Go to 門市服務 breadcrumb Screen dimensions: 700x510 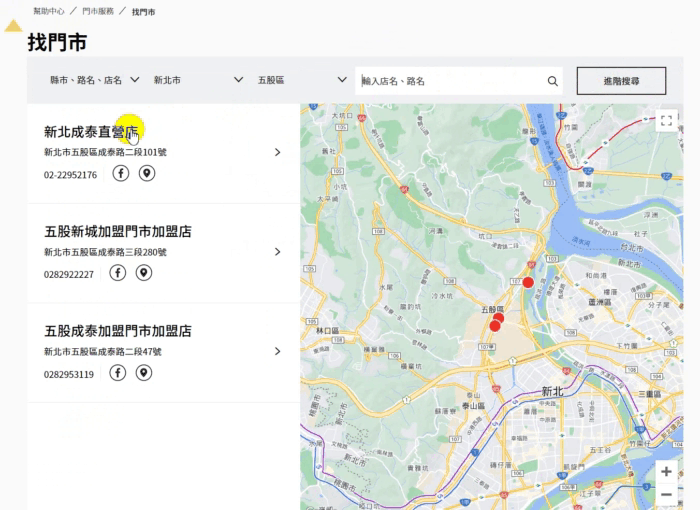point(98,11)
